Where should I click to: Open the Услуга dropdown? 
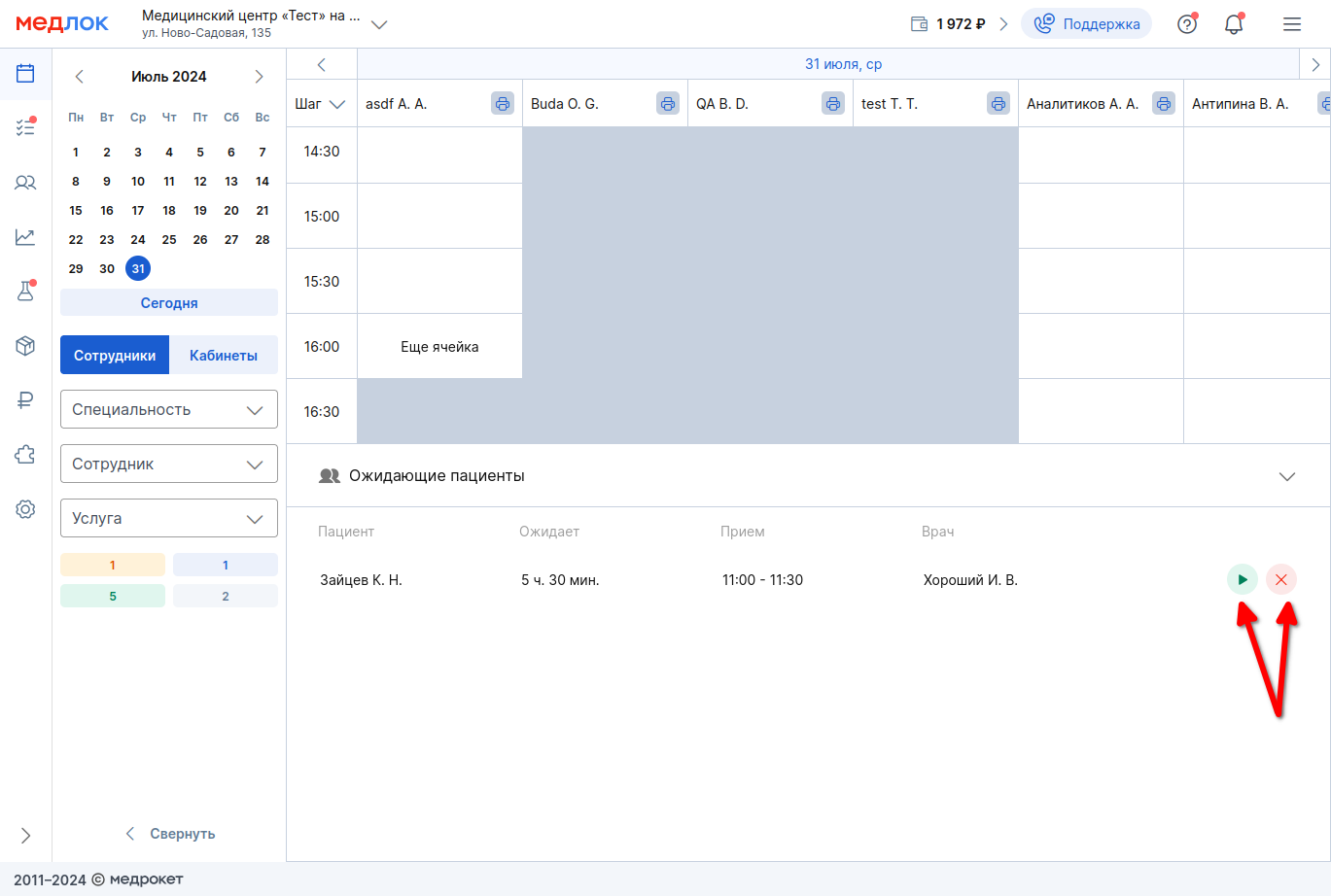(169, 519)
